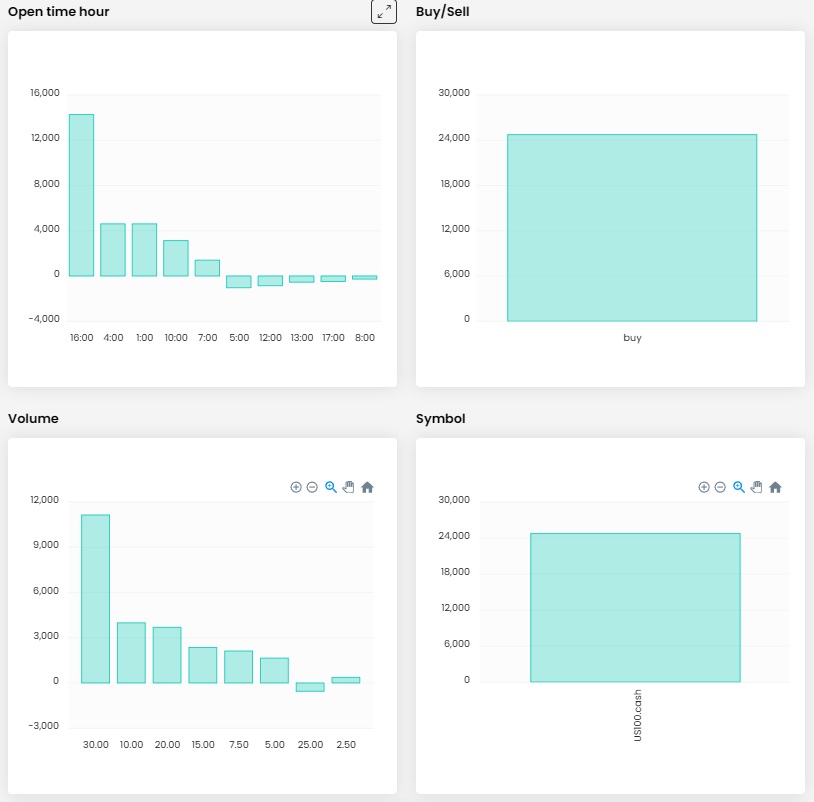The height and width of the screenshot is (802, 814).
Task: Enable selection zoom in Volume chart
Action: (x=331, y=487)
